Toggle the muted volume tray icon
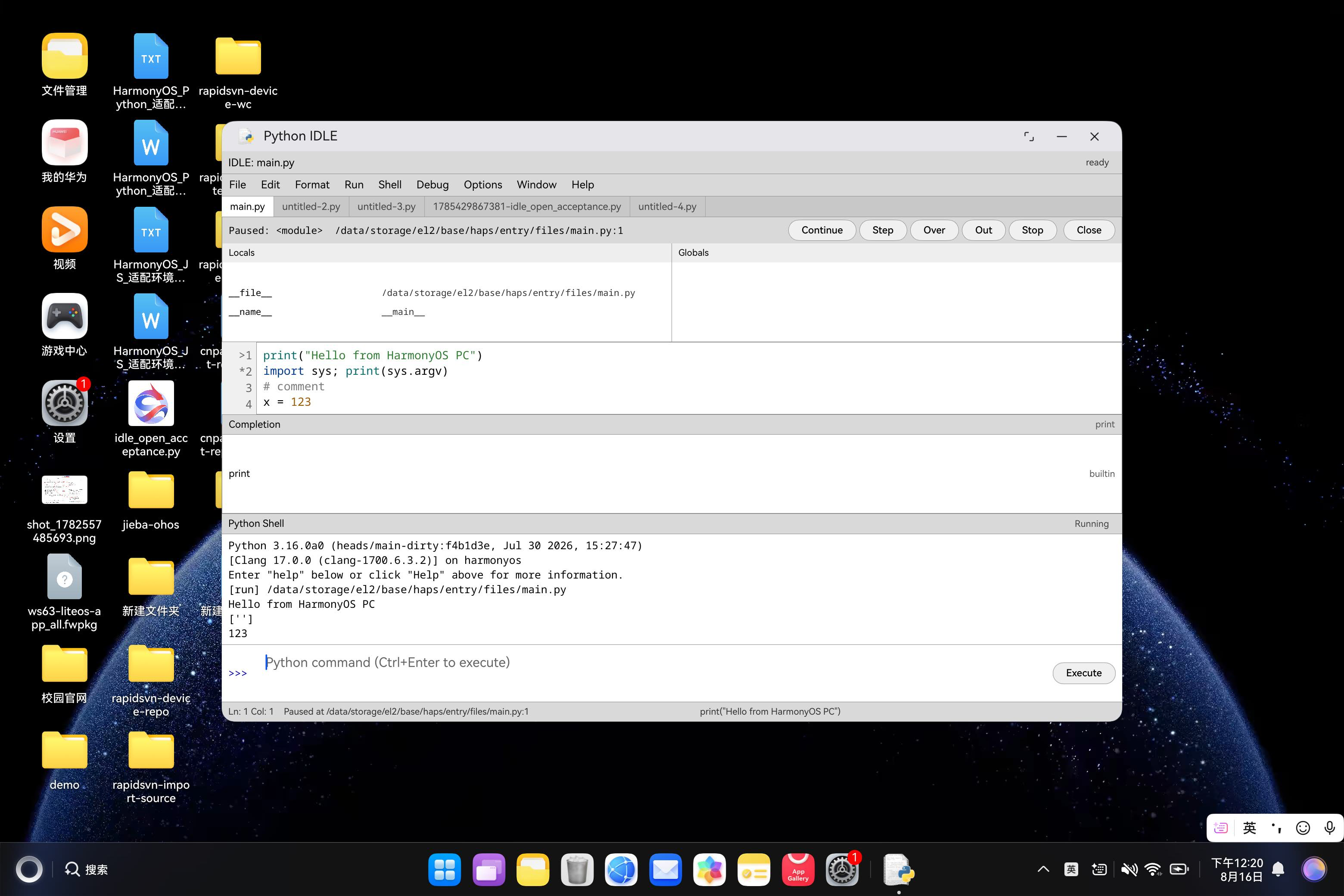 tap(1129, 870)
